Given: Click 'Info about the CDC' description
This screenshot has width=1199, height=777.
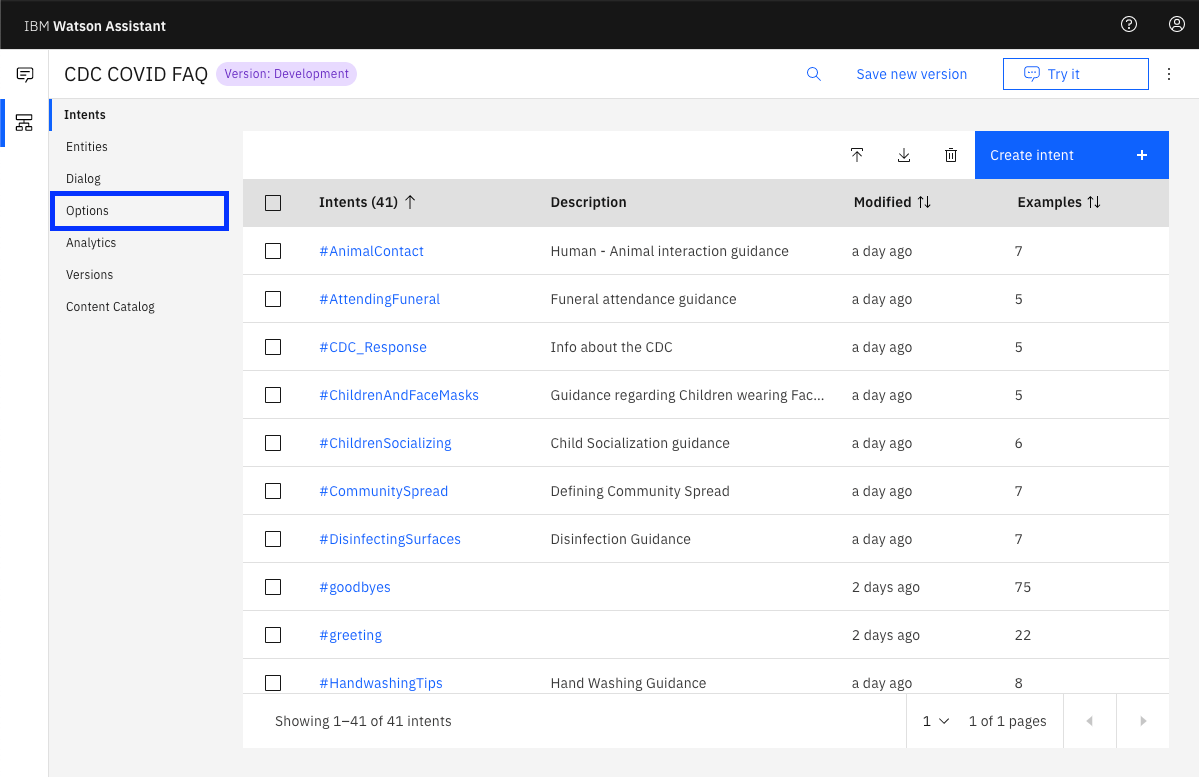Looking at the screenshot, I should pyautogui.click(x=611, y=347).
